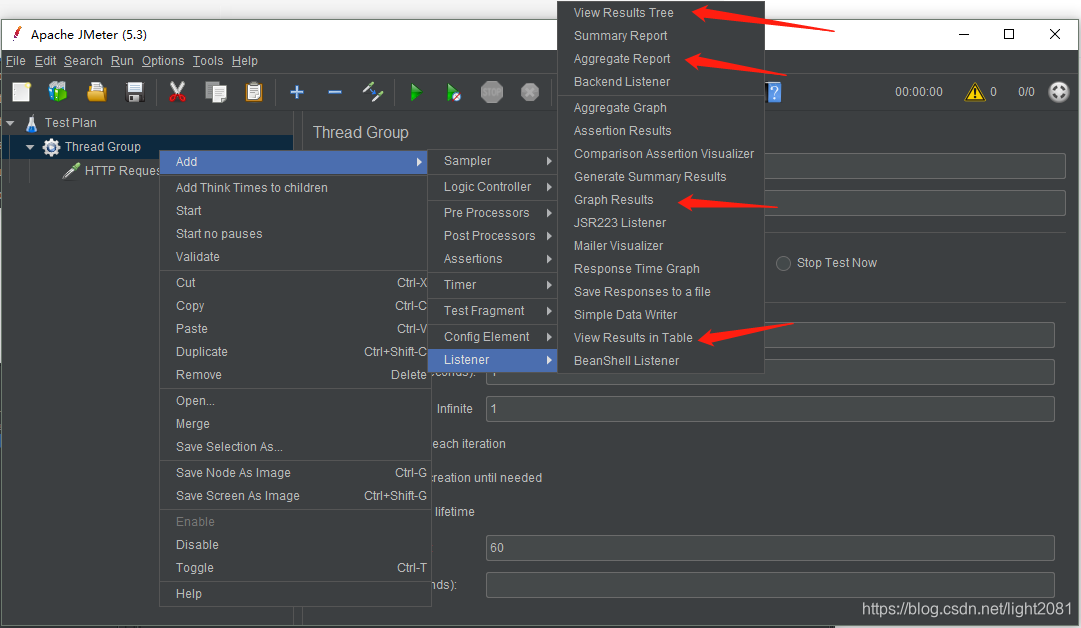Click Start no pauses toolbar icon

click(x=453, y=92)
